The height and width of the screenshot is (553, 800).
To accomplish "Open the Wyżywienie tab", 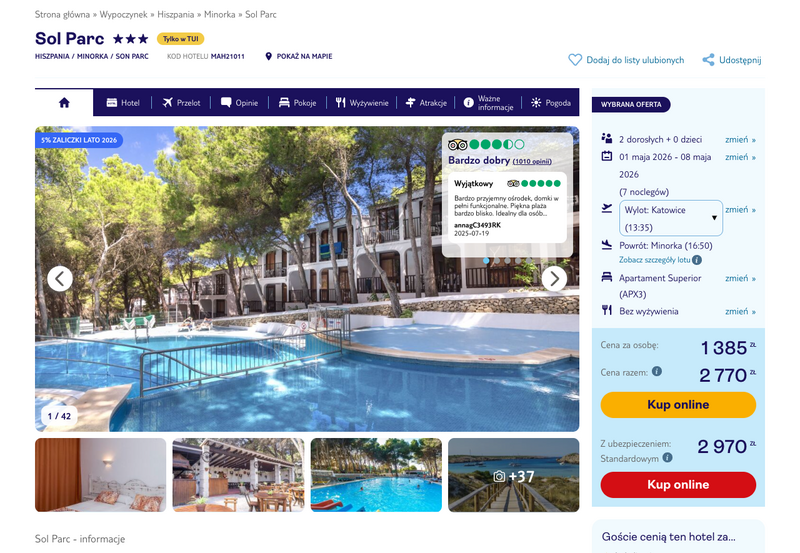I will (362, 103).
